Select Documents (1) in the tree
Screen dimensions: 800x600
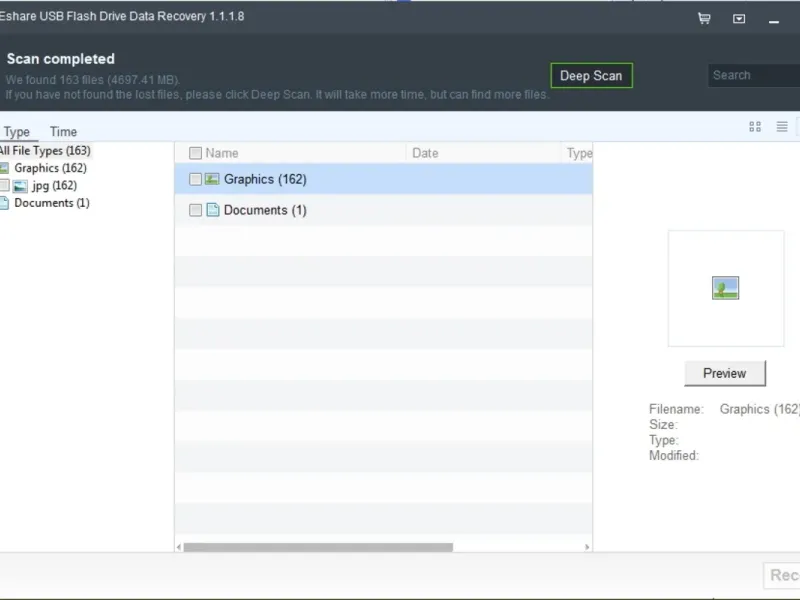coord(52,203)
